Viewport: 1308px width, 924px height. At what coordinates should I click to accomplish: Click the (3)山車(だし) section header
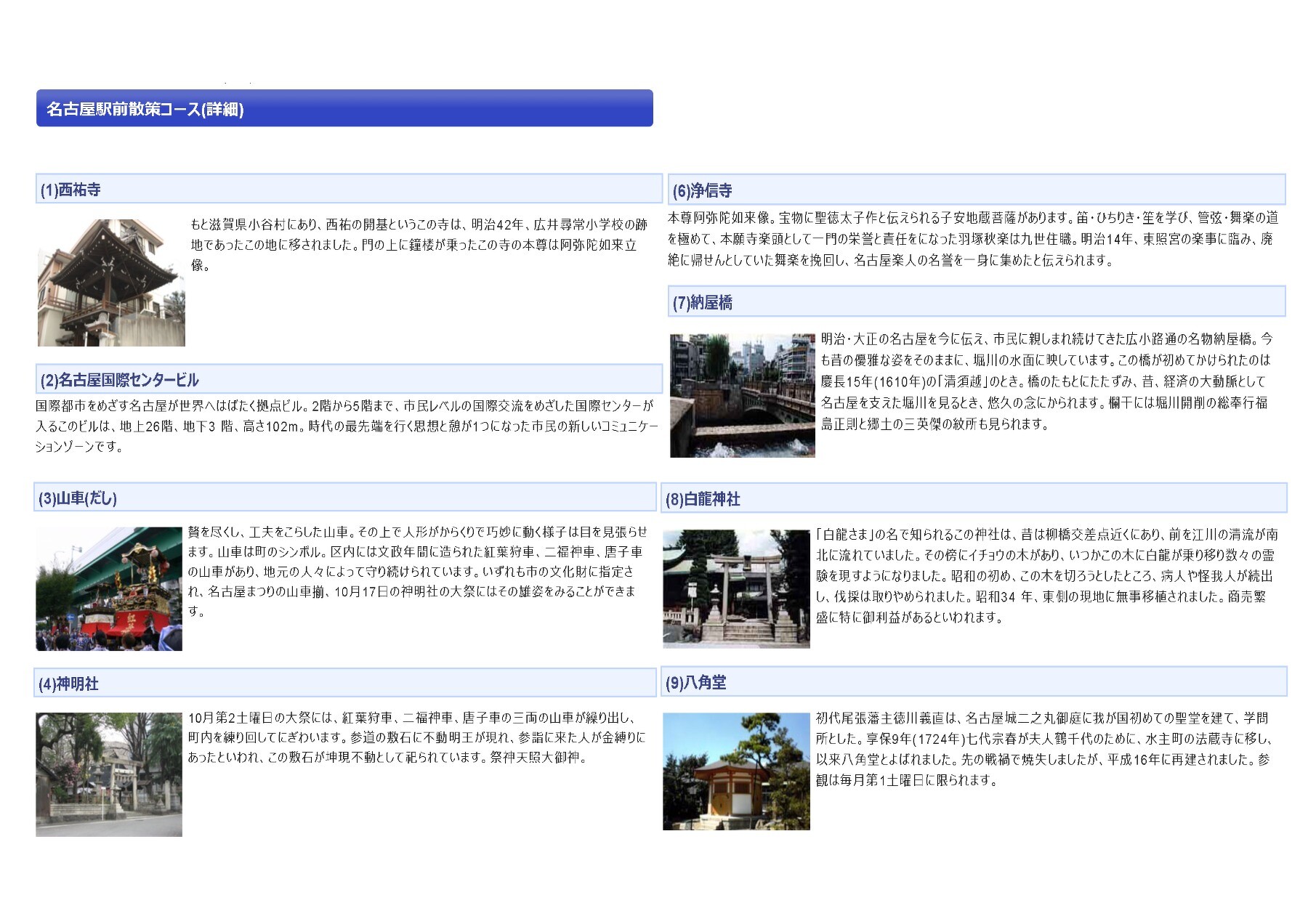pos(346,498)
